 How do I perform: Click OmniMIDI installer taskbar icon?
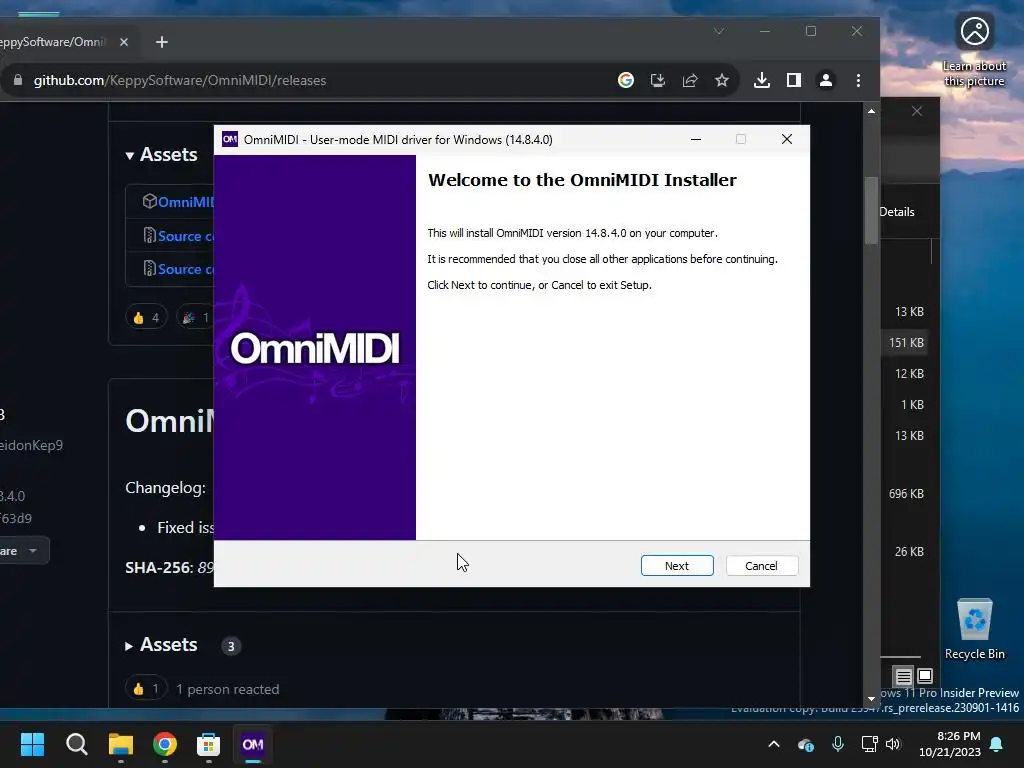[x=253, y=744]
